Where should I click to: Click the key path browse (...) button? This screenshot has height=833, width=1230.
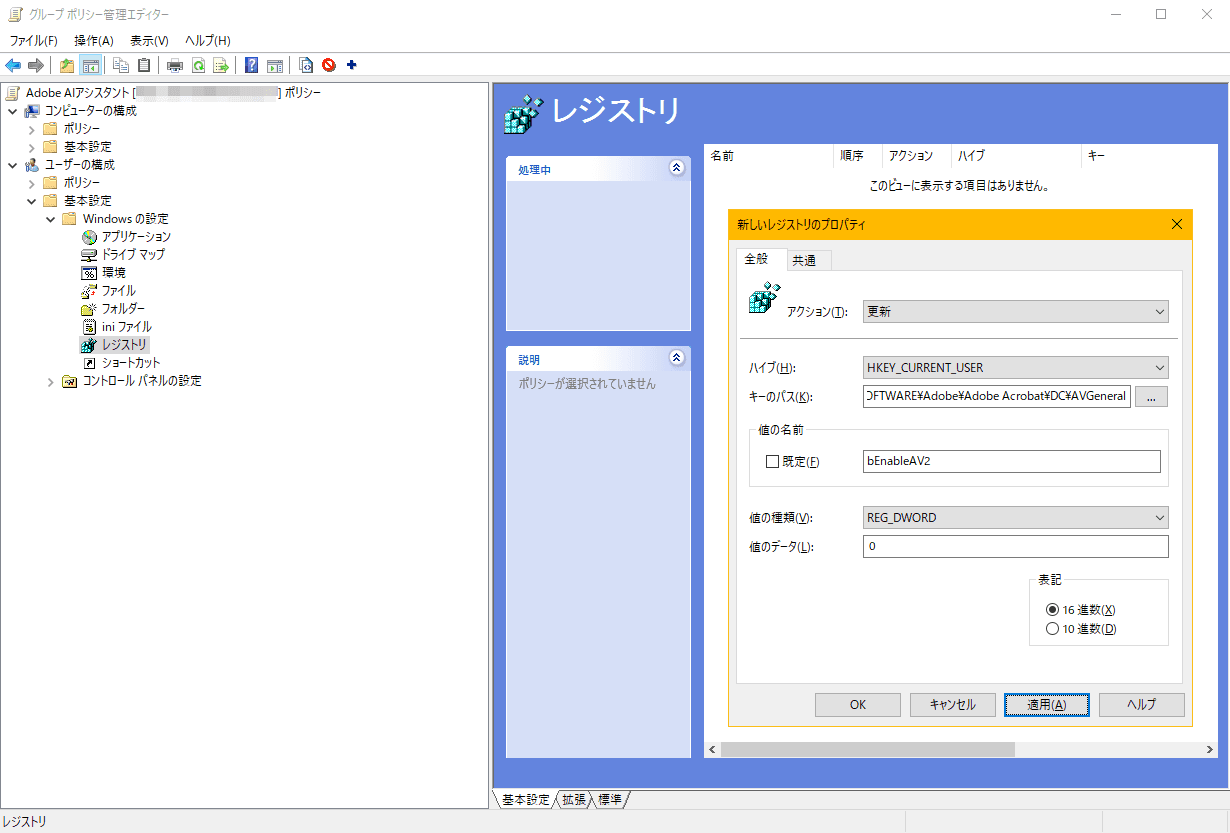click(x=1151, y=397)
